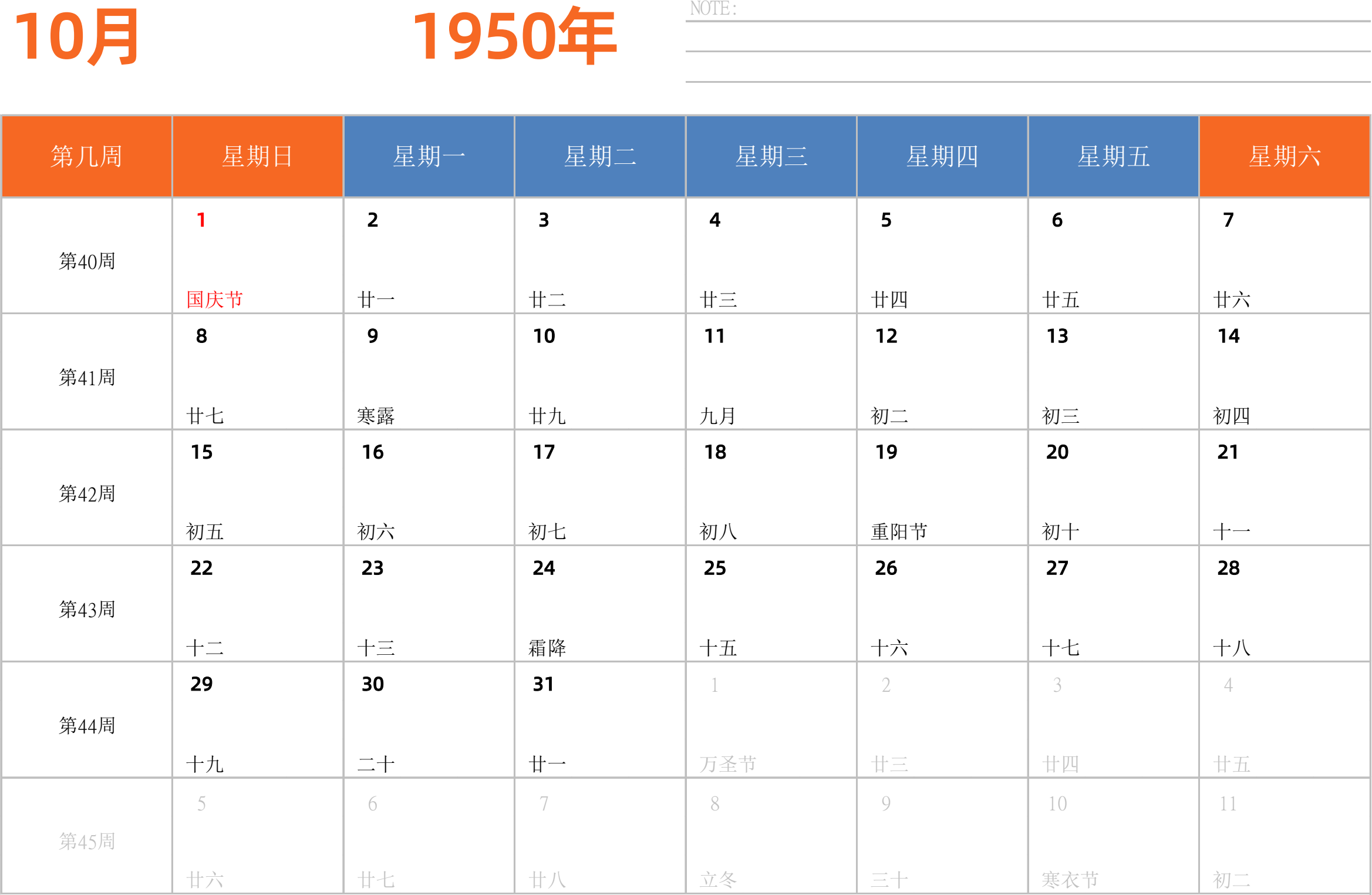Click the 1950年 year title
Viewport: 1372px width, 895px height.
[x=514, y=36]
